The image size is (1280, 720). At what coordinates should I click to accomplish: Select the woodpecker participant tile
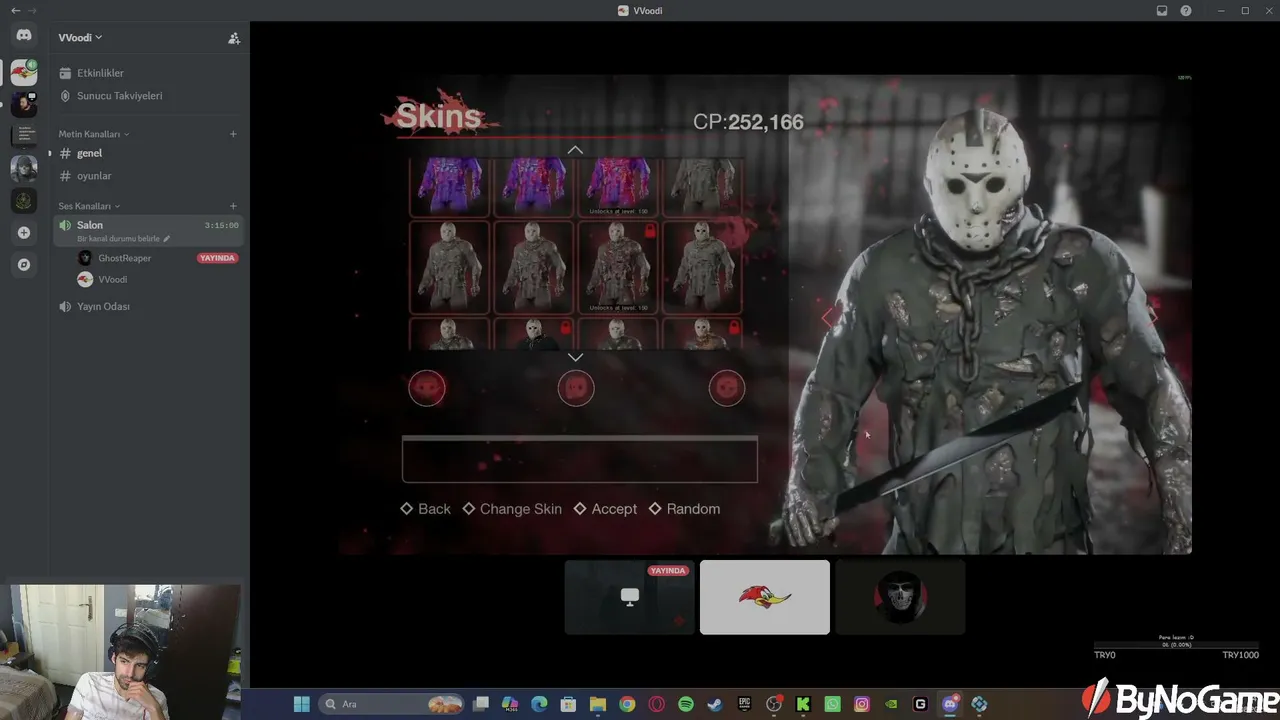click(765, 597)
